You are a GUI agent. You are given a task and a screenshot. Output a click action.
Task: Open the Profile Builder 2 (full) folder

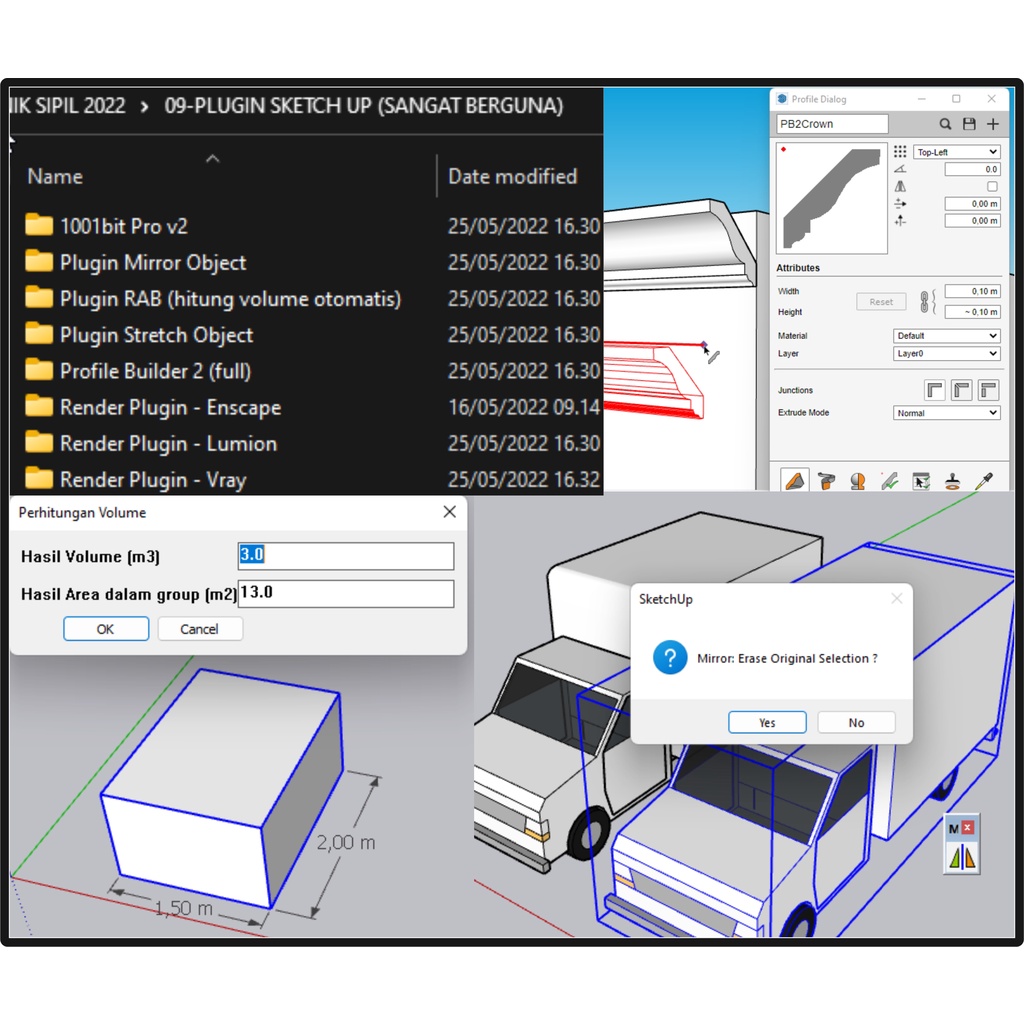155,371
